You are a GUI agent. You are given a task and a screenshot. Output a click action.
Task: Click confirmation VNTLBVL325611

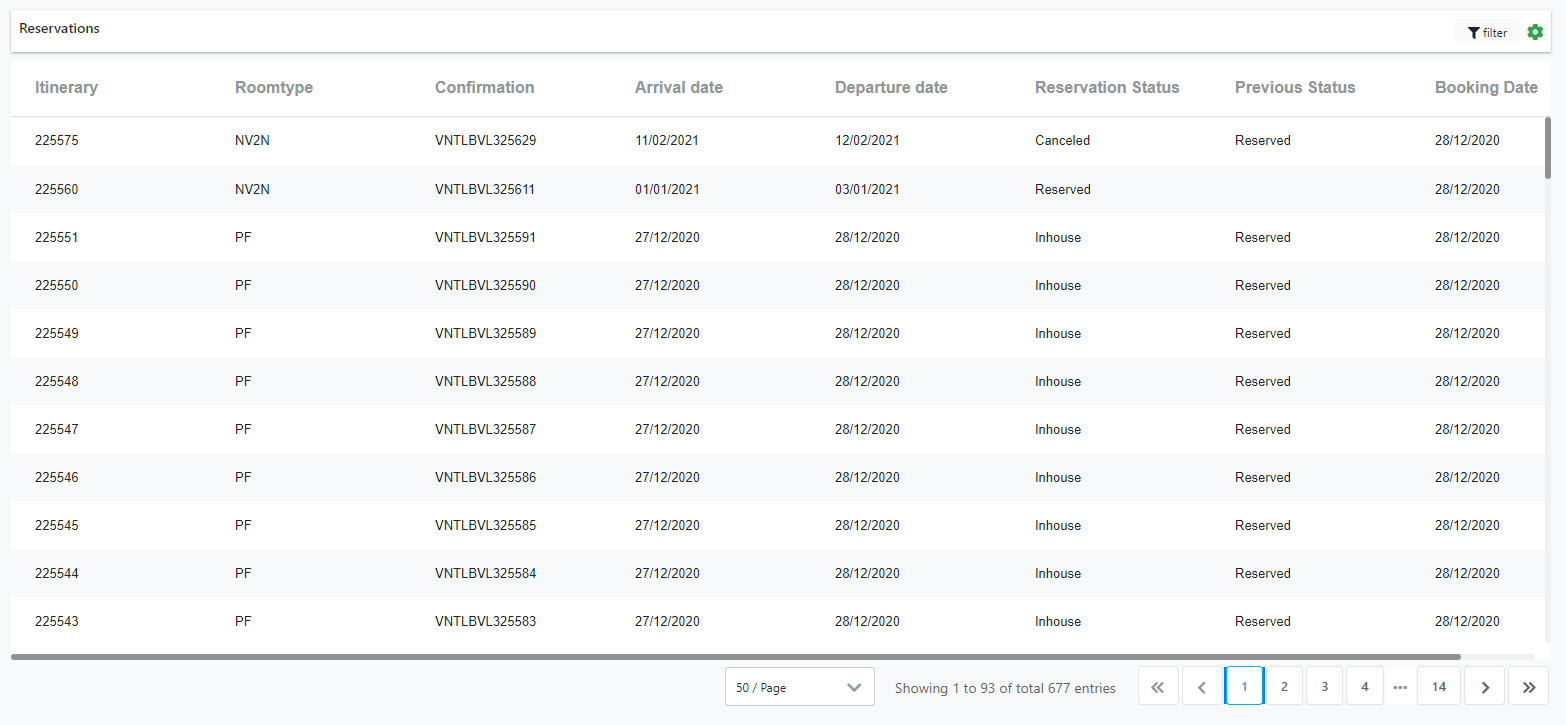(x=485, y=189)
